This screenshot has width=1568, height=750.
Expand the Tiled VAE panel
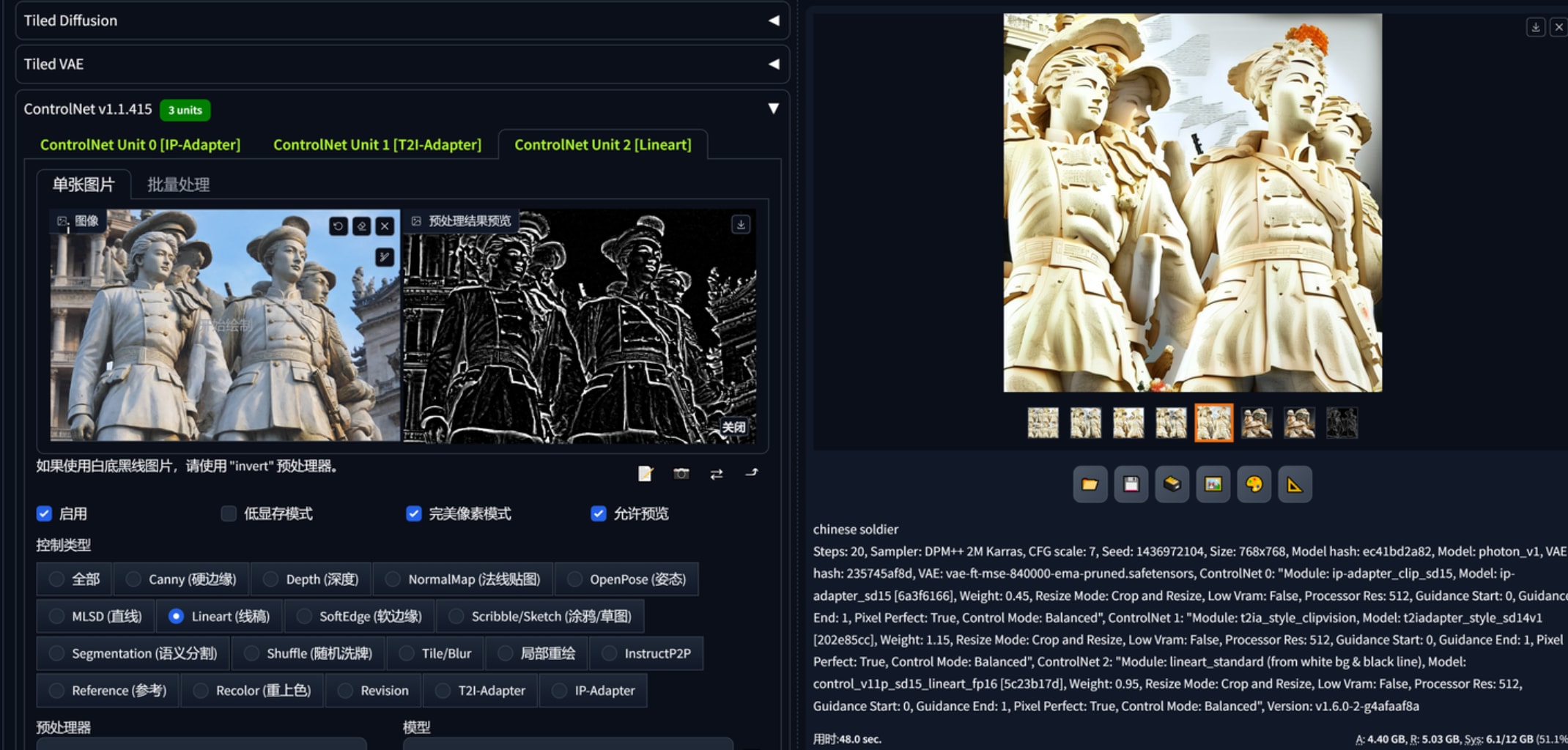tap(402, 64)
